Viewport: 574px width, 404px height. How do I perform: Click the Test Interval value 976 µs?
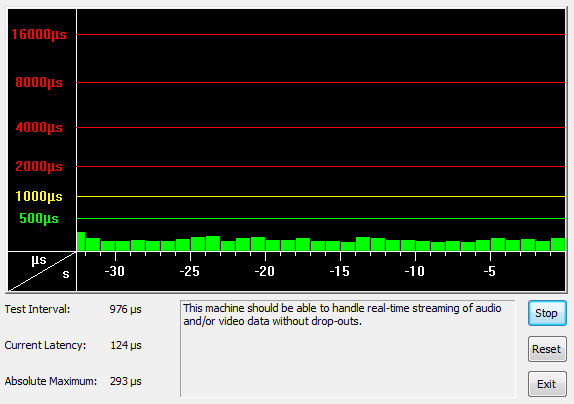(126, 309)
